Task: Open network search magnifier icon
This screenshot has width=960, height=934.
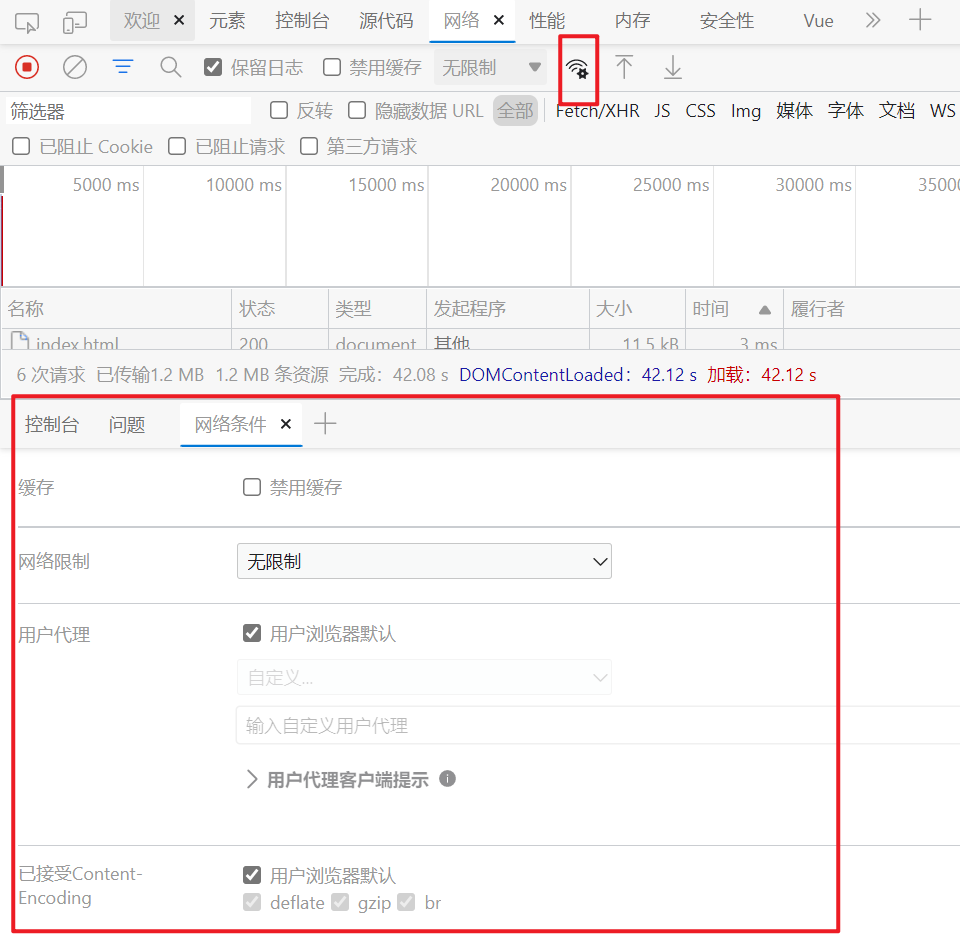Action: click(x=171, y=67)
